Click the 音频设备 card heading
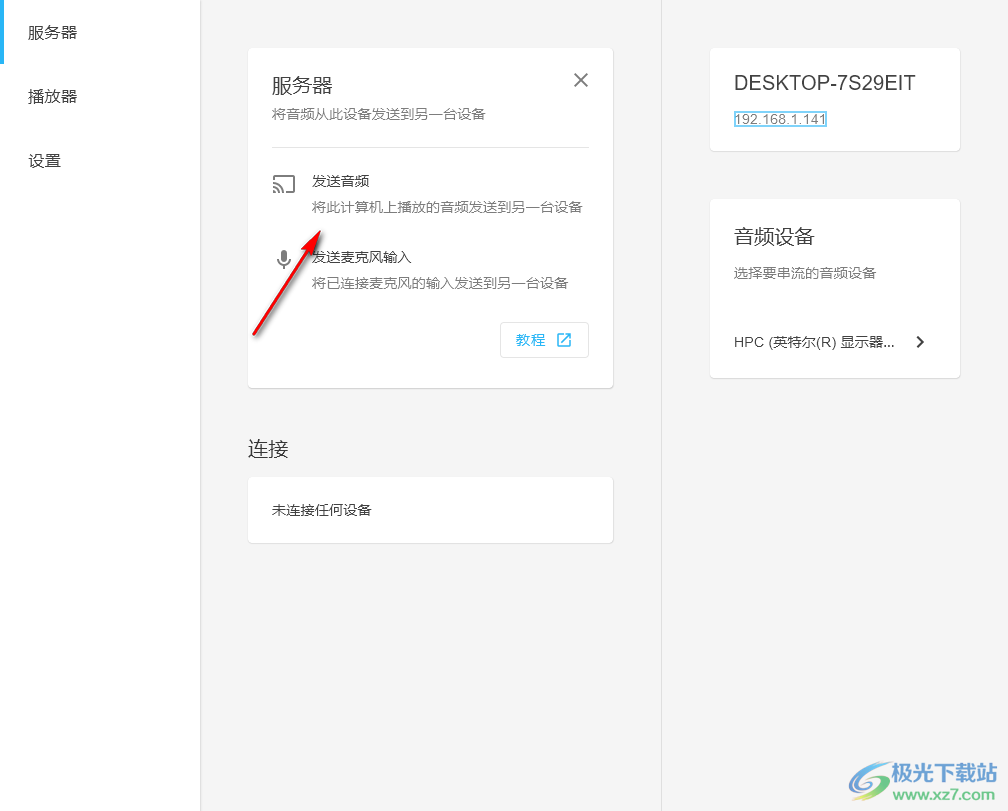Screen dimensions: 1008x811 pos(774,236)
